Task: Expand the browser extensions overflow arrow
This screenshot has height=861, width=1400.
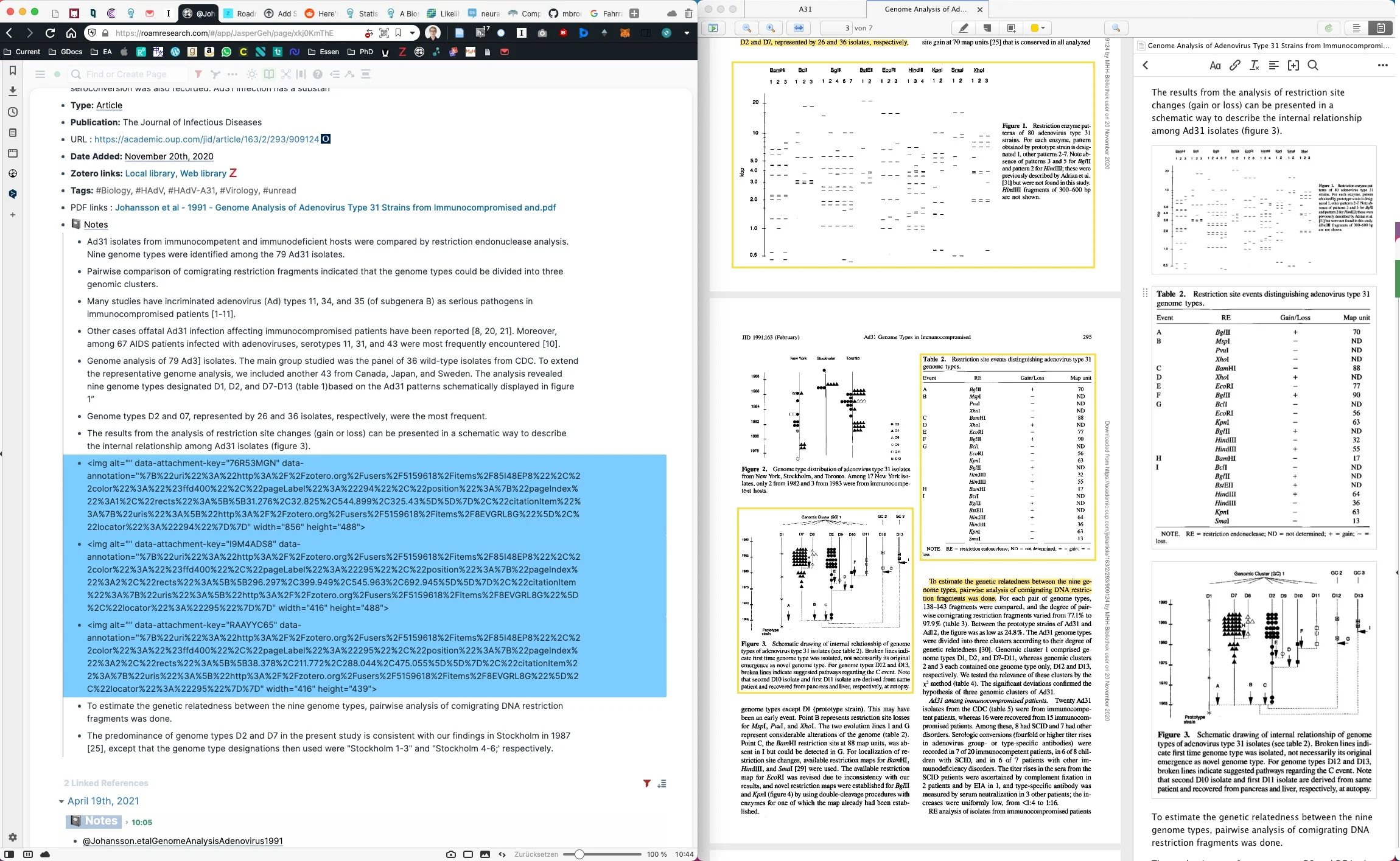Action: tap(687, 33)
